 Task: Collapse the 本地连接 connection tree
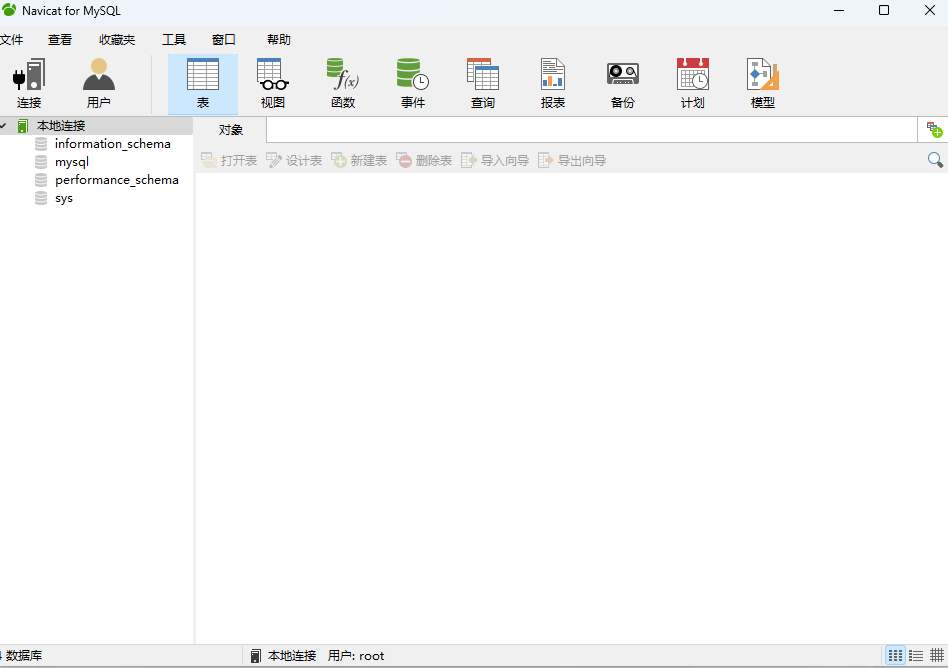tap(4, 126)
